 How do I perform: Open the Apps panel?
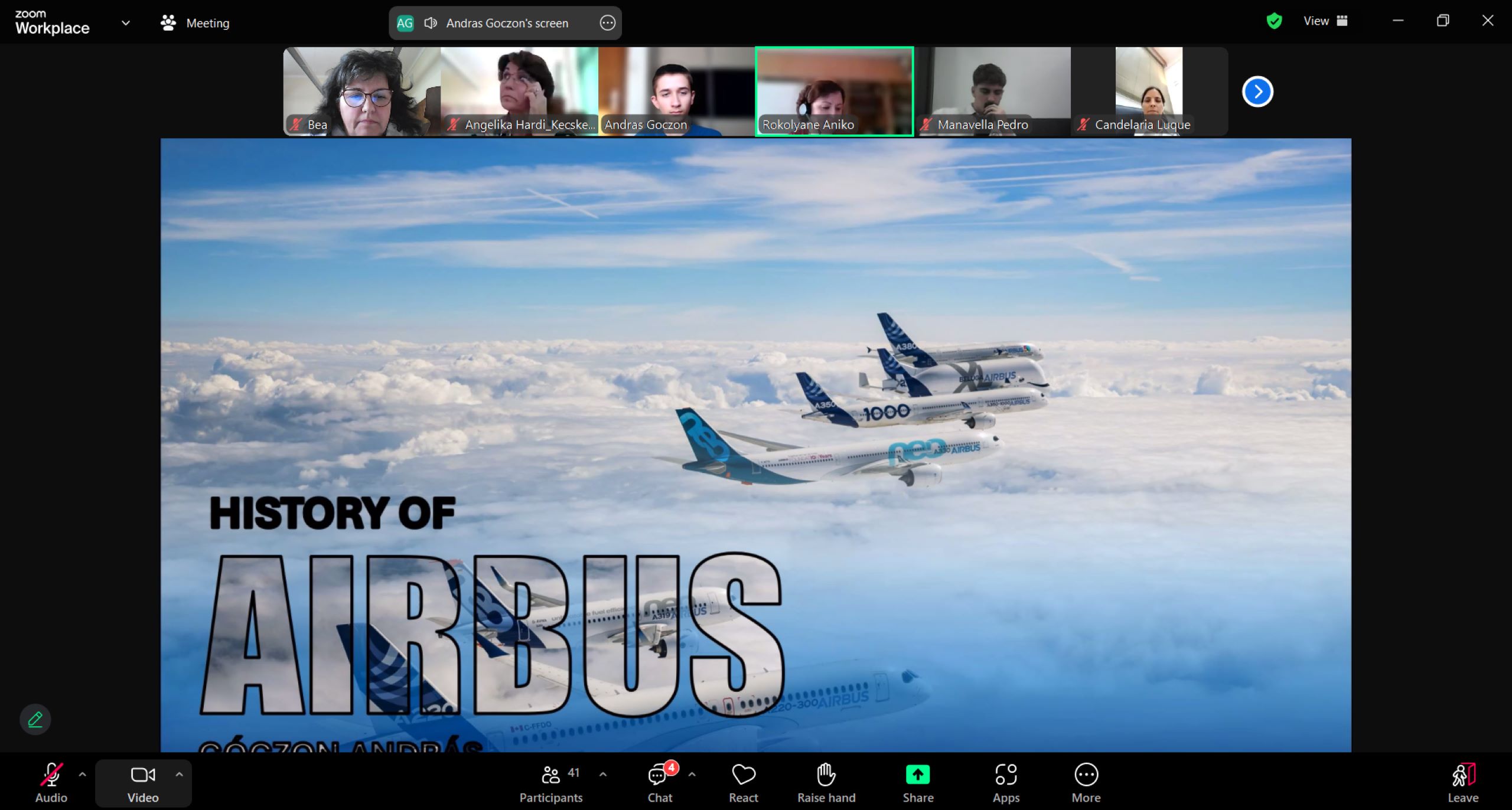(1006, 783)
